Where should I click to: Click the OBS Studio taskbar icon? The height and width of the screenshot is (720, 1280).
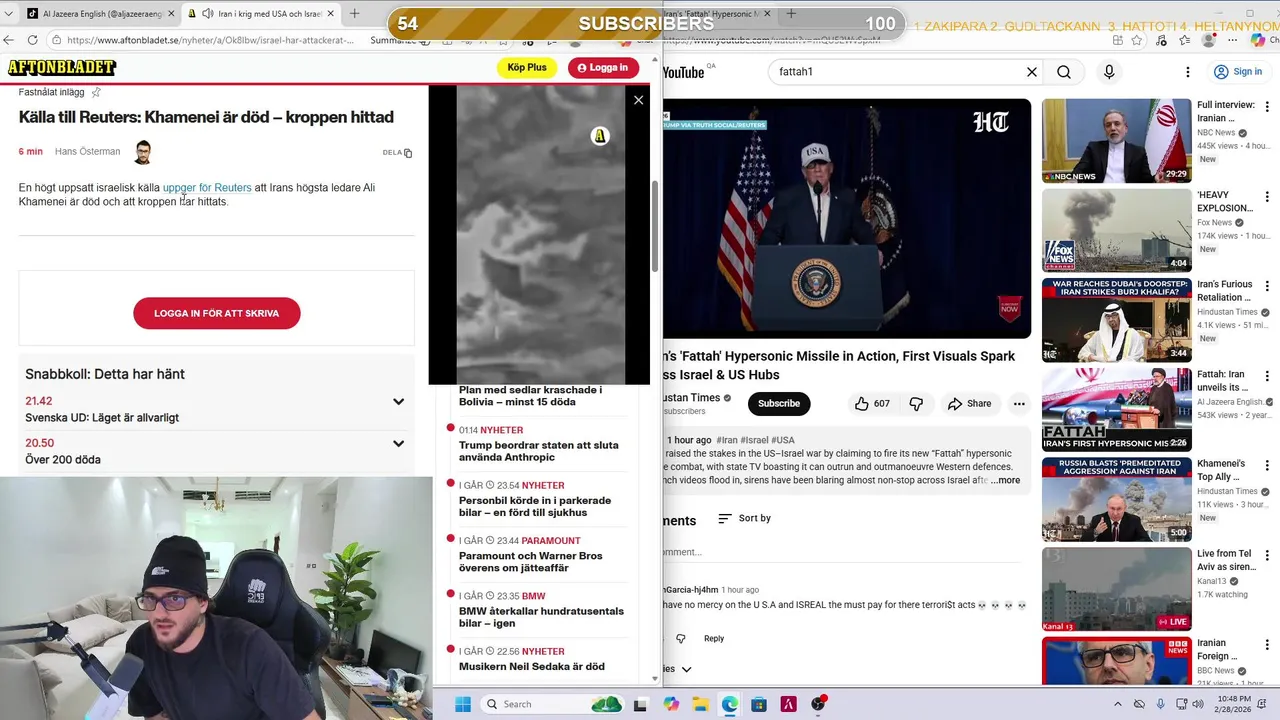pos(818,704)
